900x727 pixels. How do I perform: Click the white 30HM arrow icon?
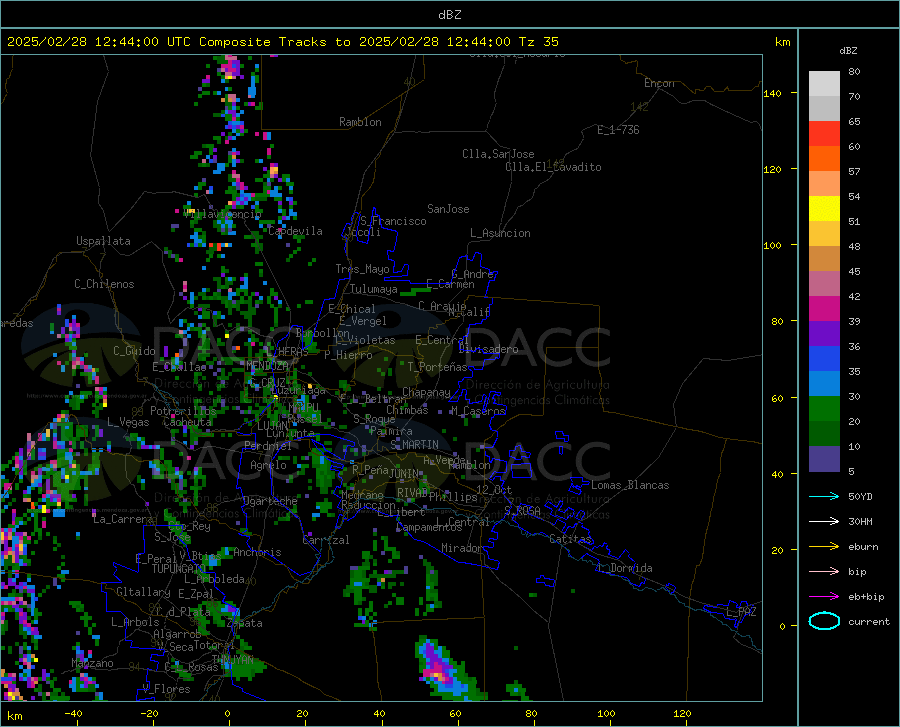coord(824,522)
